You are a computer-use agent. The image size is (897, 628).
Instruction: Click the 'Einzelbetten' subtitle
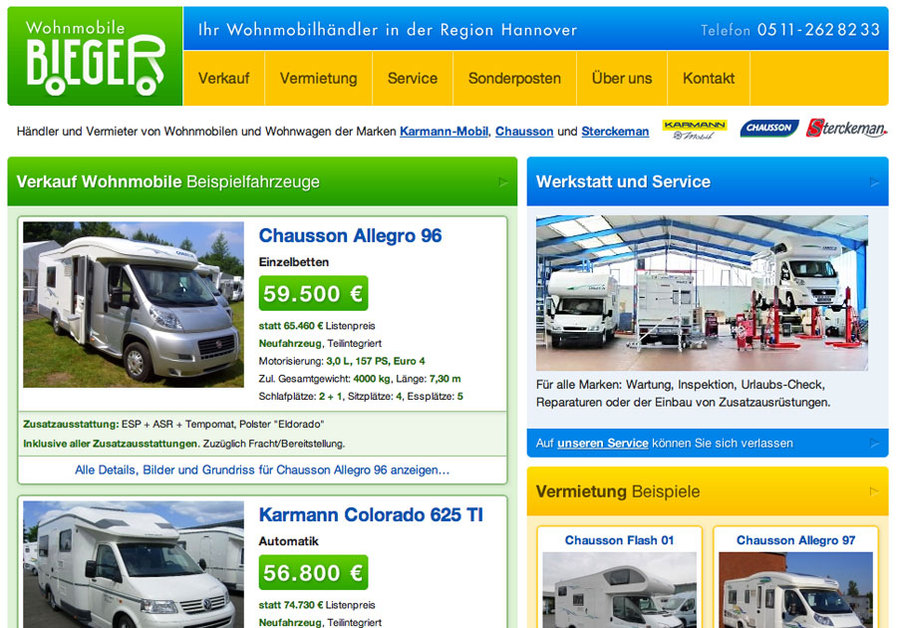coord(293,263)
